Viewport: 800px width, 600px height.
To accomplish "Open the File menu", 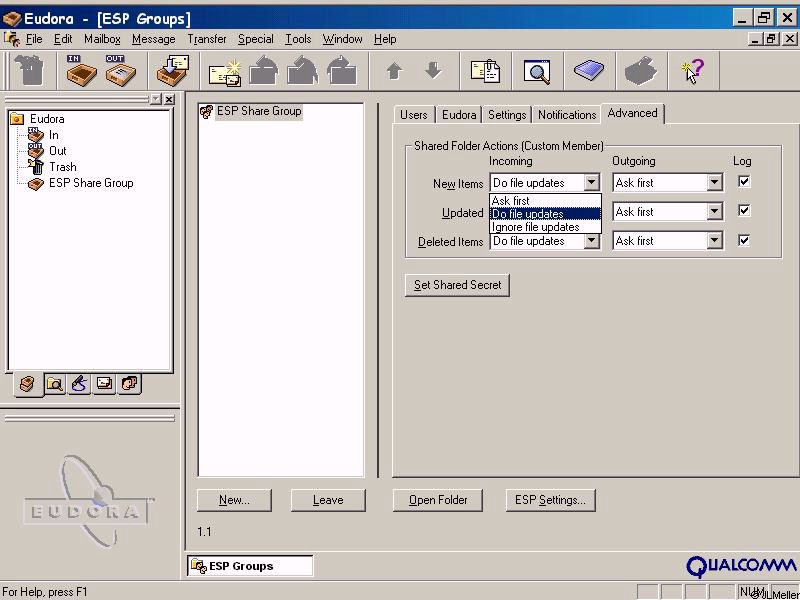I will coord(34,39).
